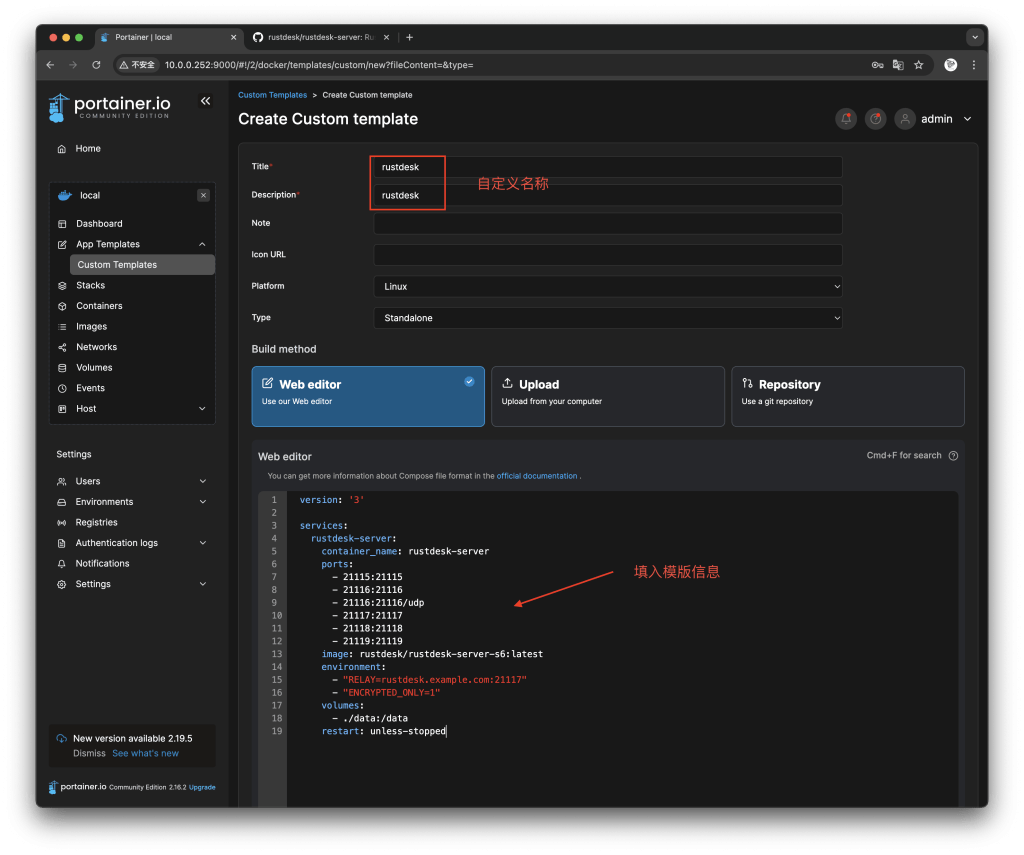Open the Chrome three-dot menu
1024x855 pixels.
[973, 65]
